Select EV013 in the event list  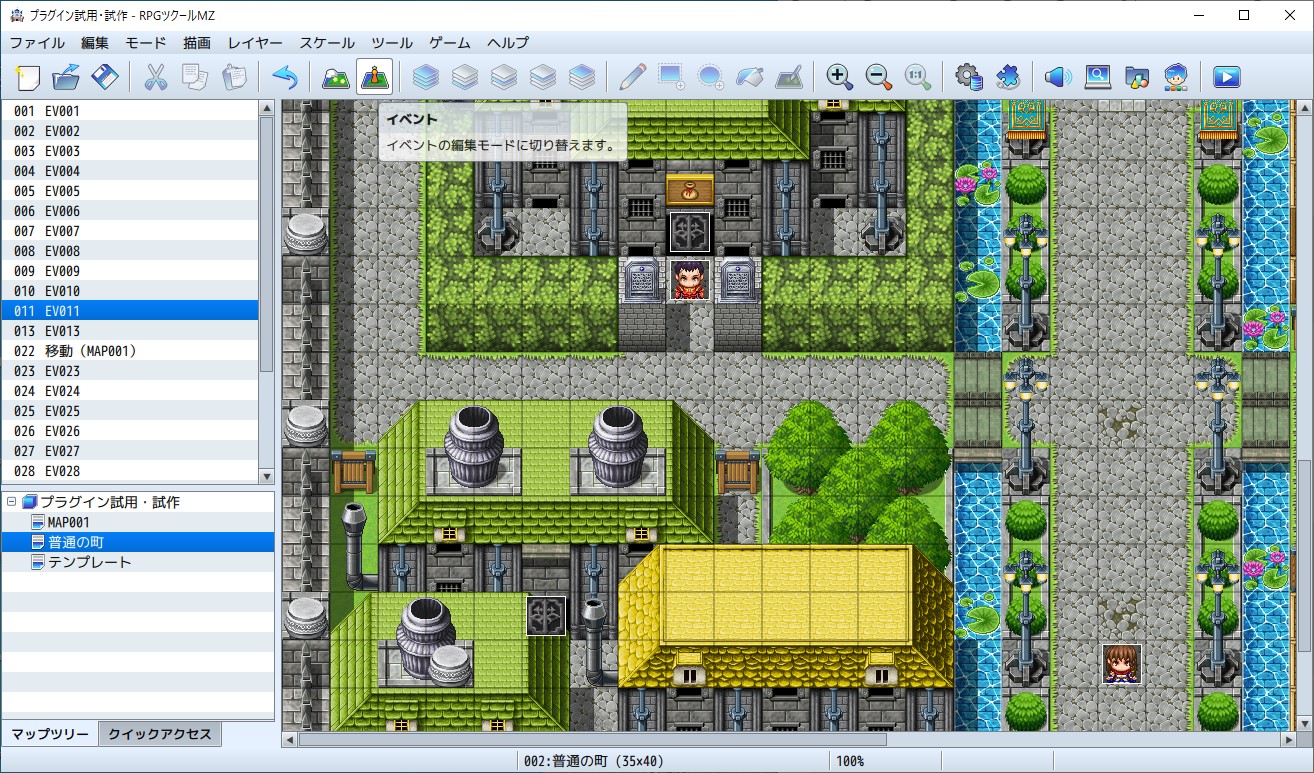click(62, 331)
